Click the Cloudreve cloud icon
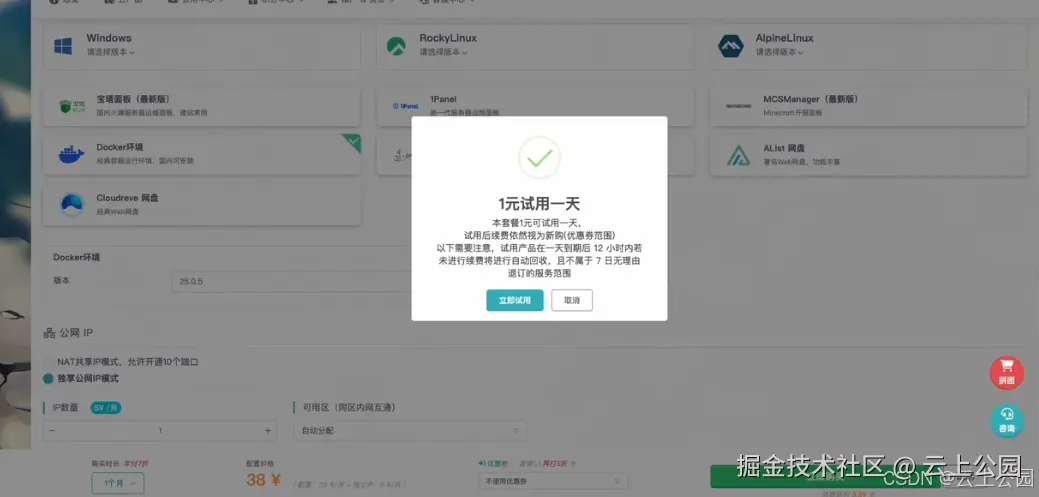This screenshot has width=1039, height=497. (72, 205)
